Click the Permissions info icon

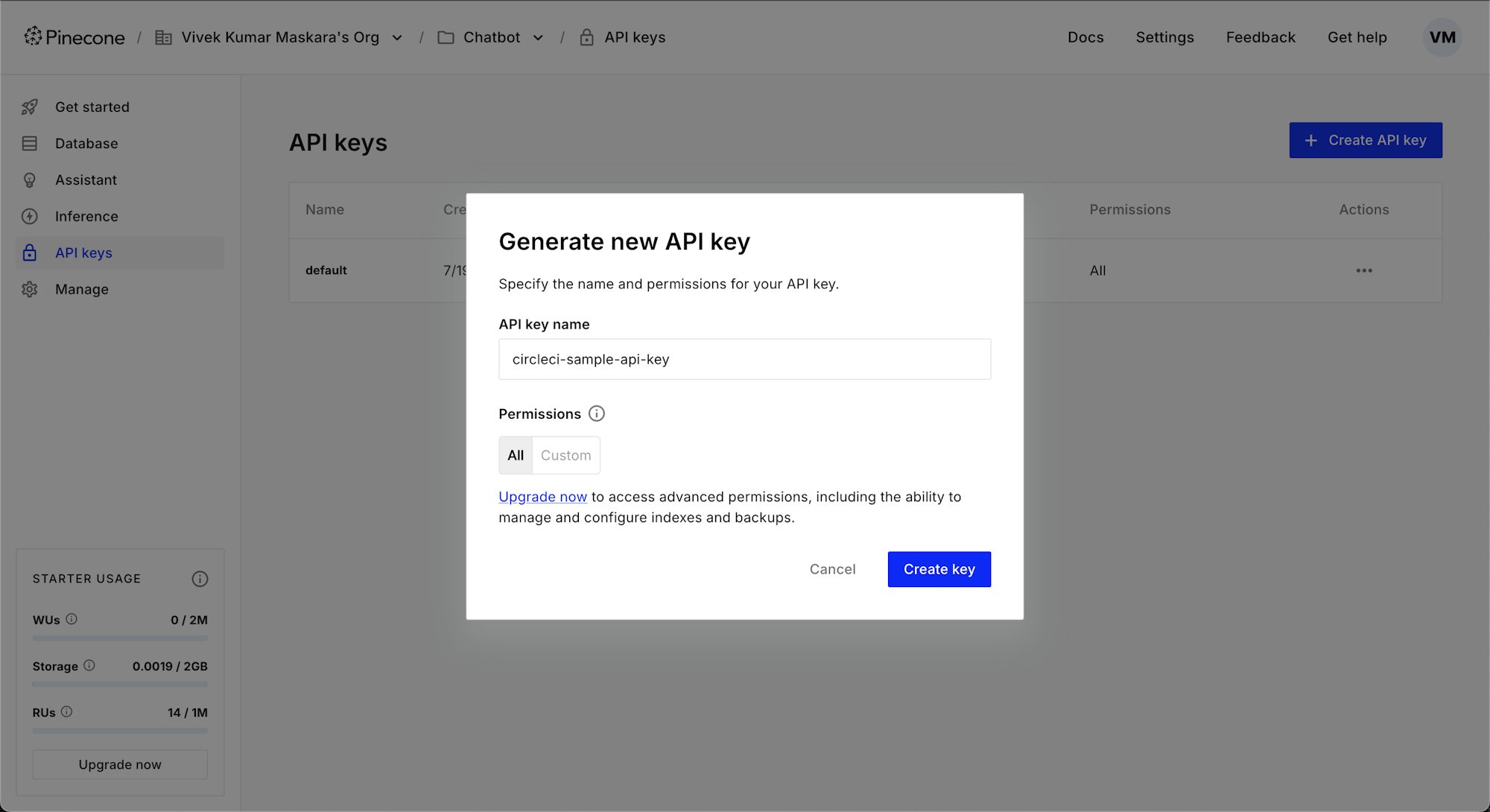click(596, 413)
